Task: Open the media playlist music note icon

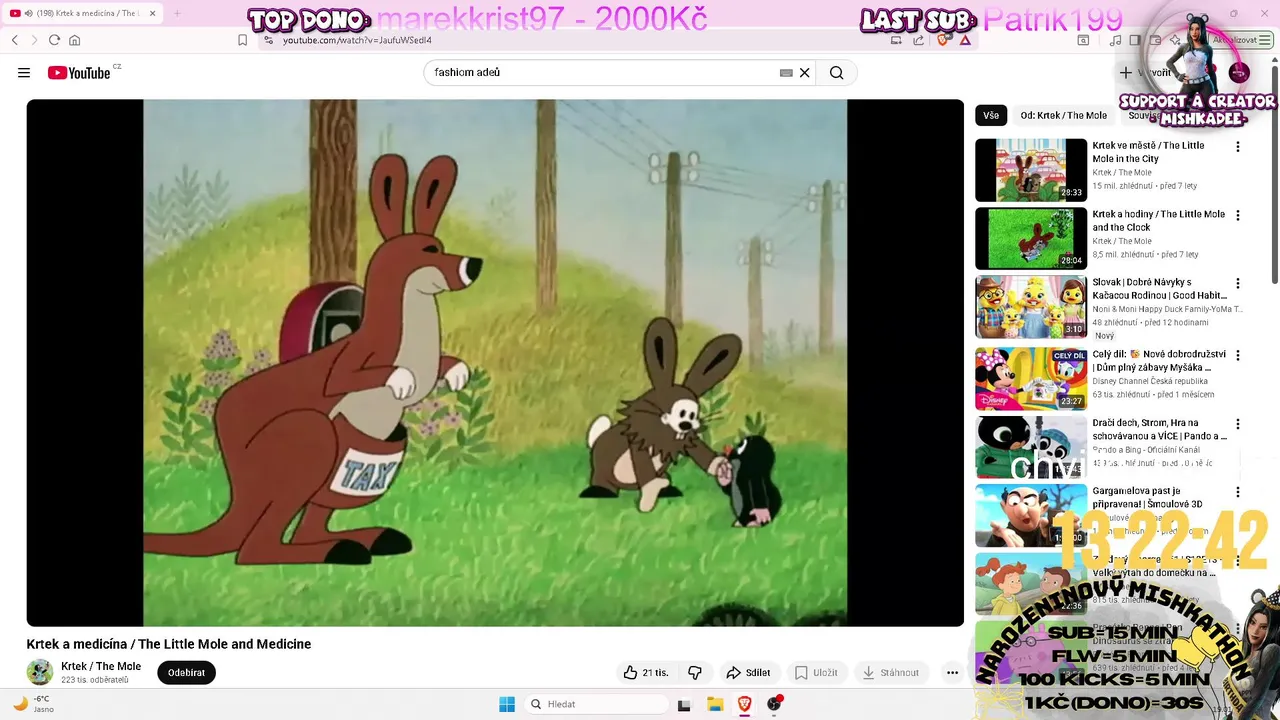Action: [1115, 40]
